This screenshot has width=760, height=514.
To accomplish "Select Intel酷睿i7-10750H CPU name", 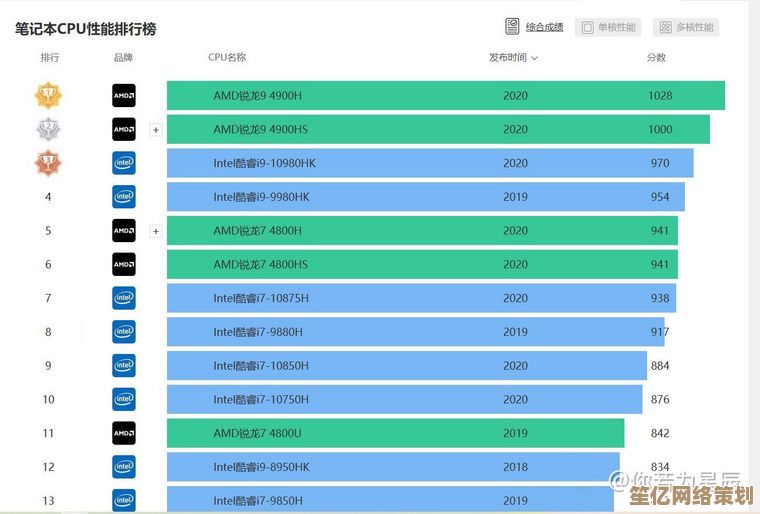I will click(x=261, y=399).
